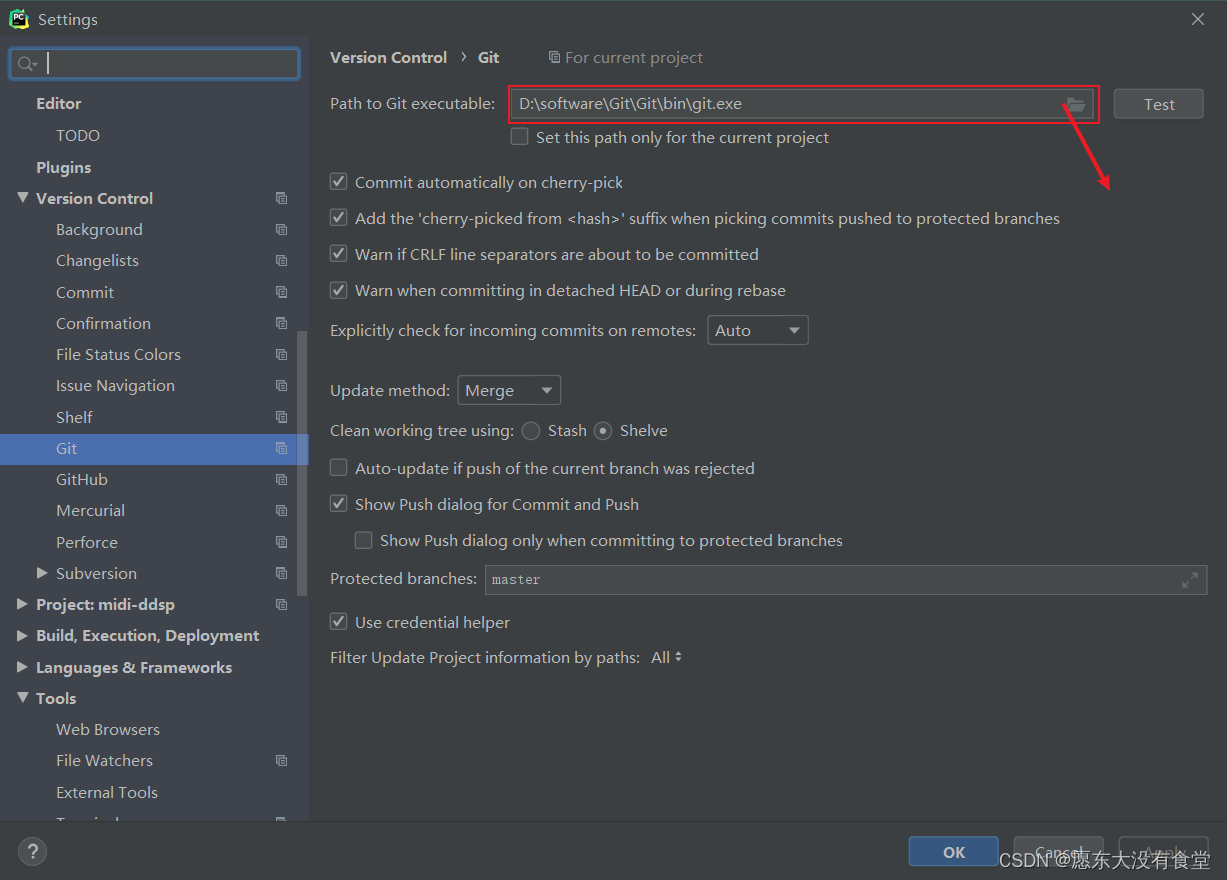Click the project-level icon beside Perforce
Viewport: 1227px width, 880px height.
(281, 542)
